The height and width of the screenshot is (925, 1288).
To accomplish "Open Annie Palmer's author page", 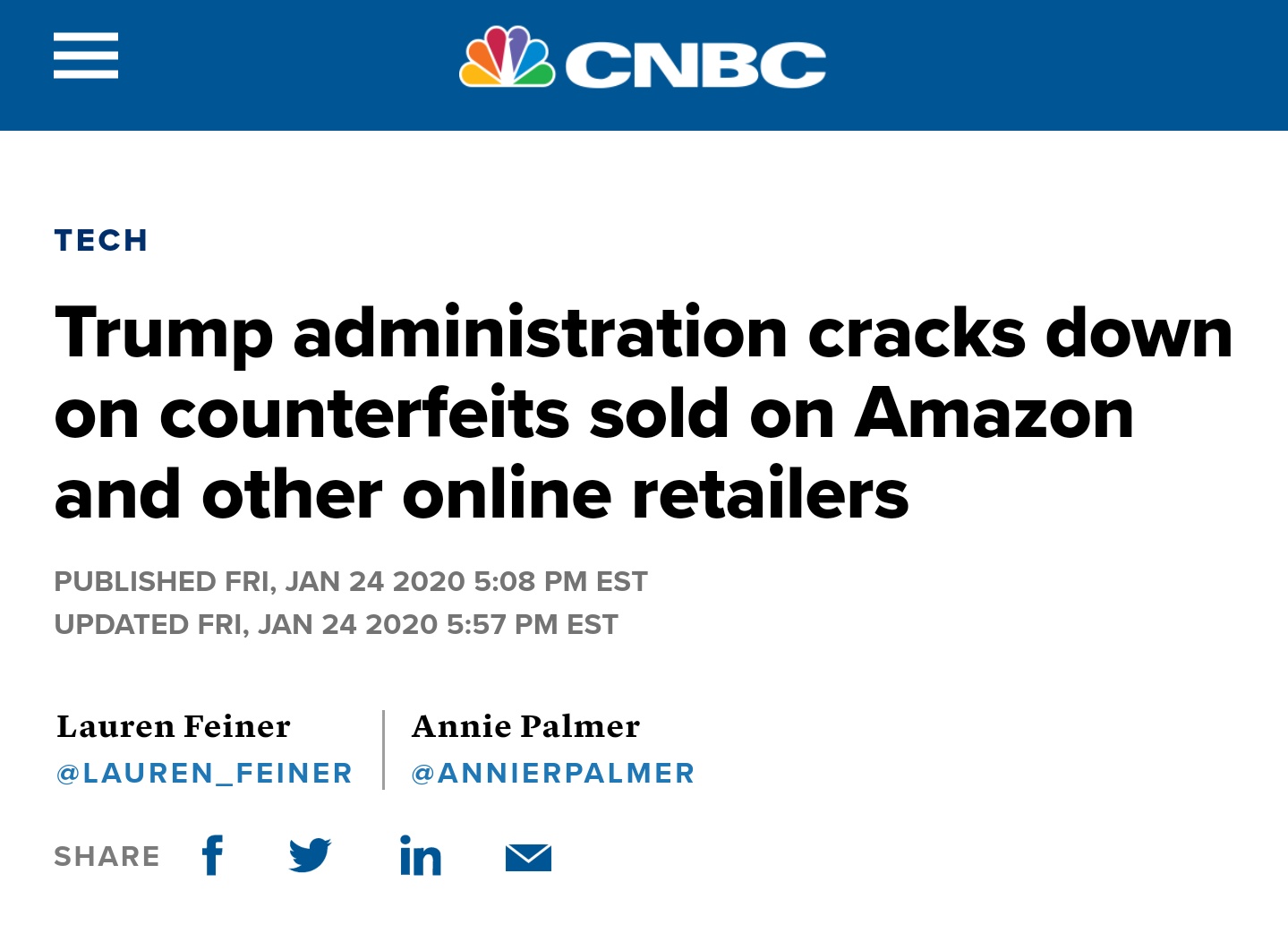I will coord(525,726).
